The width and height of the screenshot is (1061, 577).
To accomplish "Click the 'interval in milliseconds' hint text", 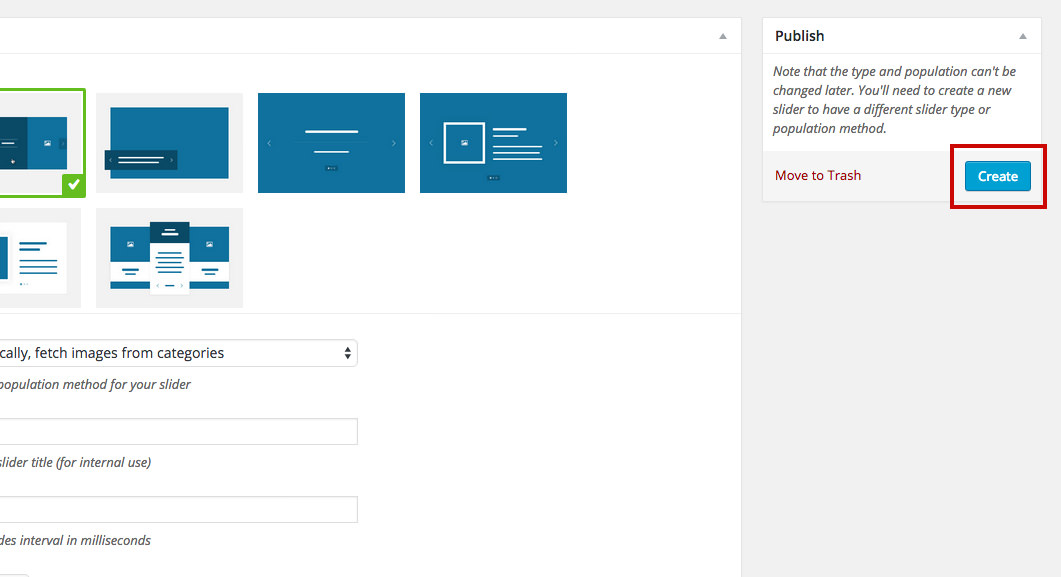I will tap(85, 540).
